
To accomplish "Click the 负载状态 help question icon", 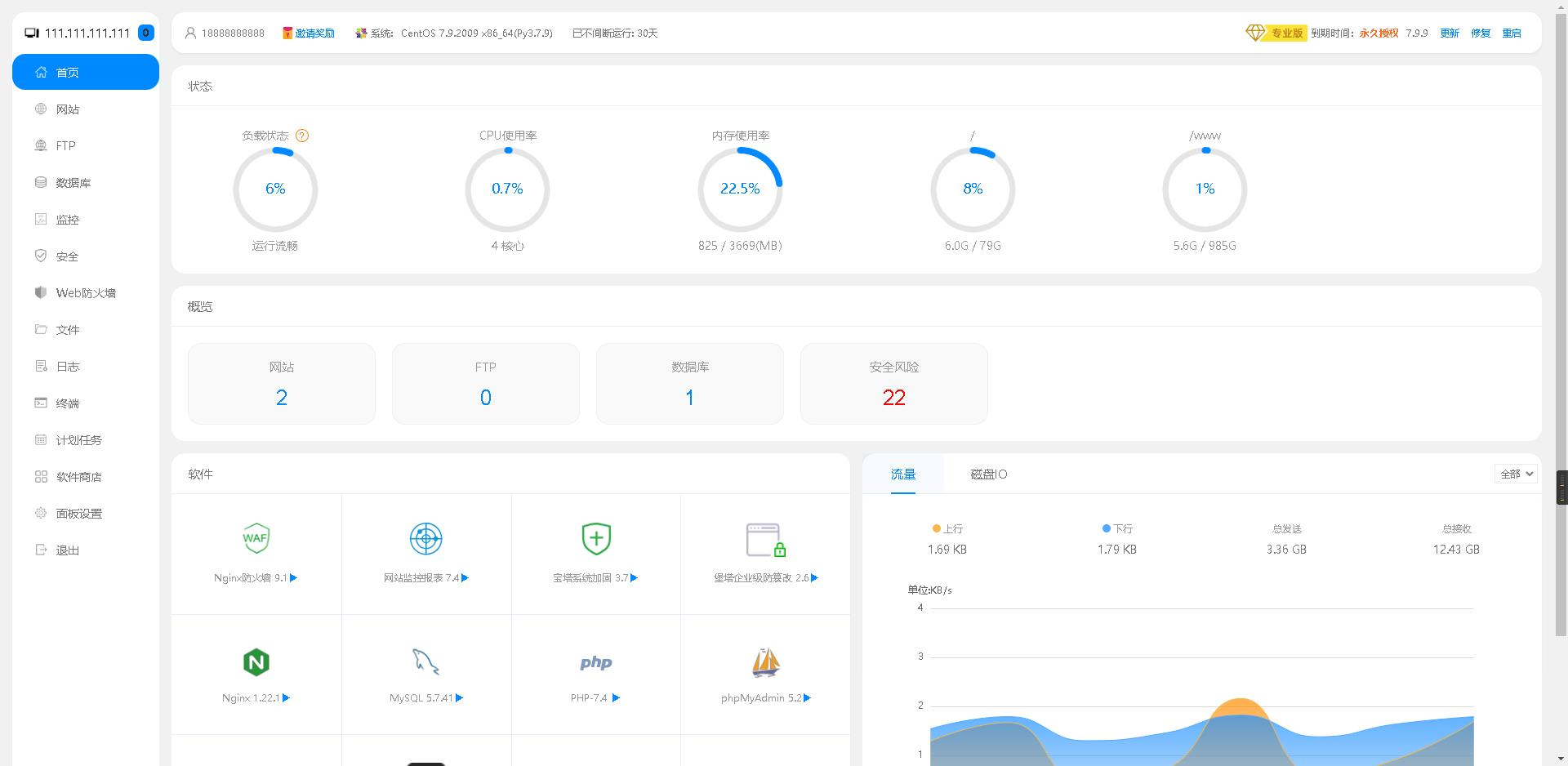I will tap(302, 136).
